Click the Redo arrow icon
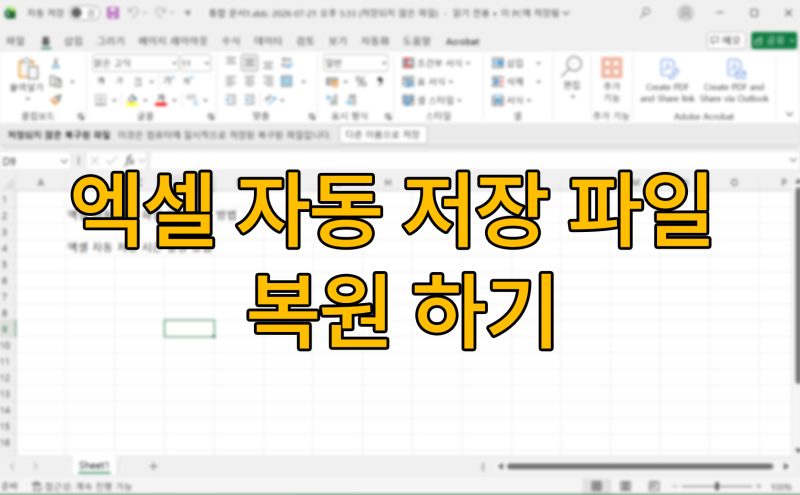This screenshot has height=495, width=800. [161, 13]
